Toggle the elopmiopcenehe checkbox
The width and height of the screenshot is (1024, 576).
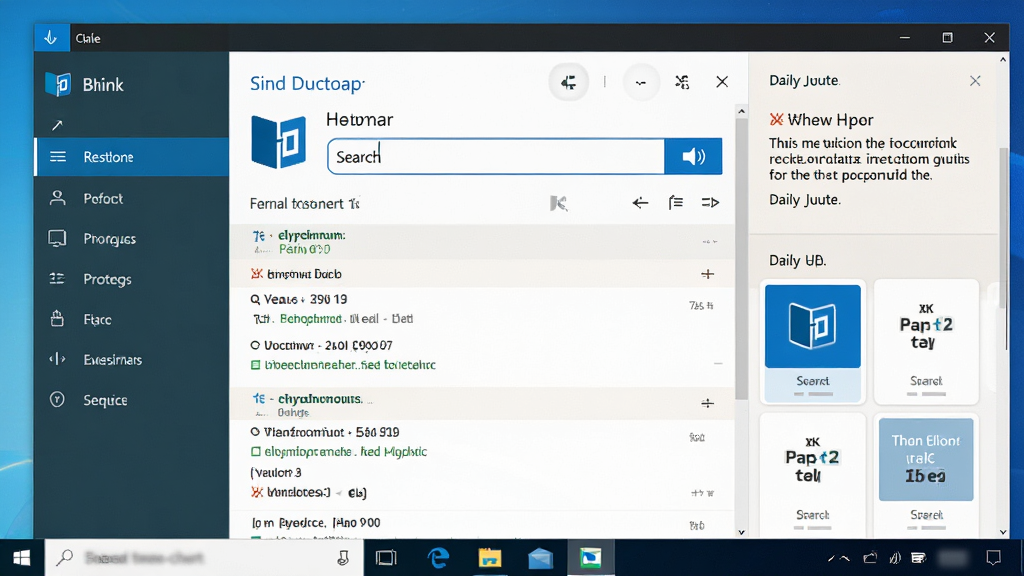(x=256, y=451)
